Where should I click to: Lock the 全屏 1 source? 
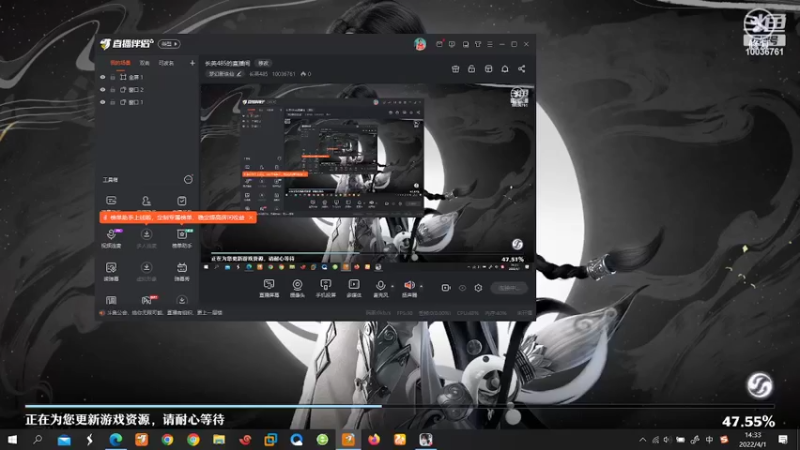point(113,77)
